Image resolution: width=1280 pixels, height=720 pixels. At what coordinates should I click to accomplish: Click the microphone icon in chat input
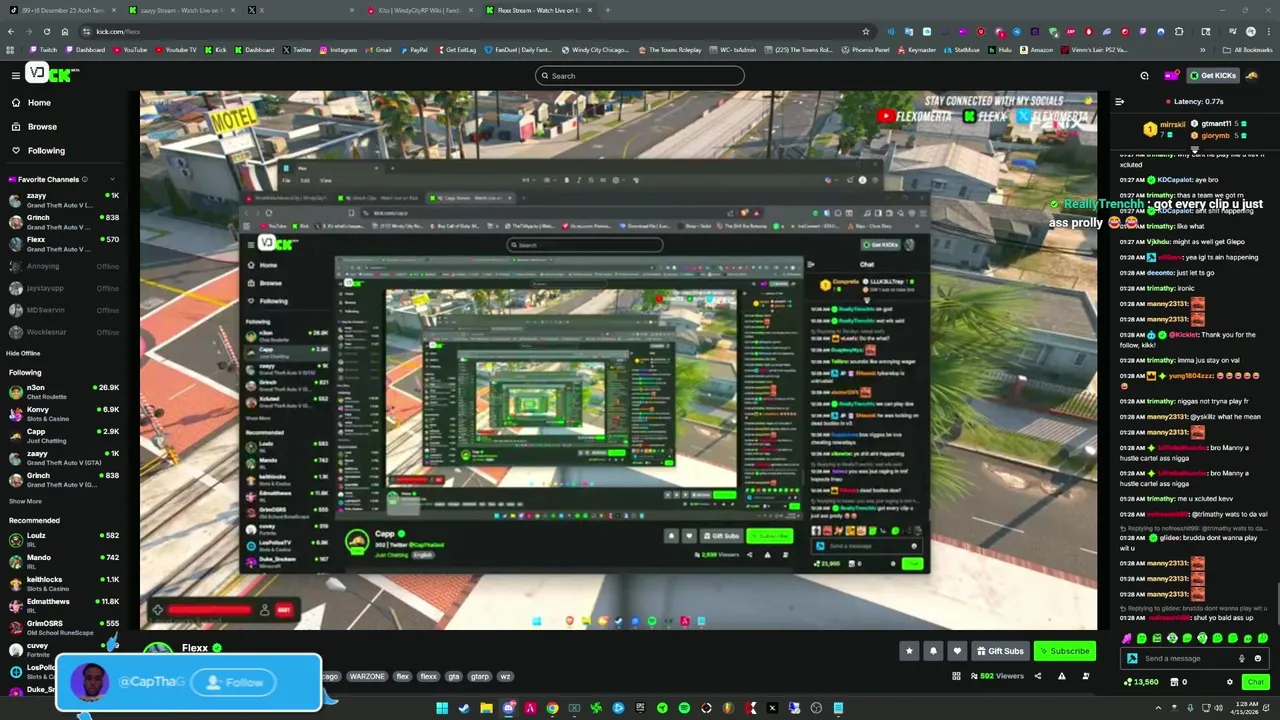(x=1242, y=658)
